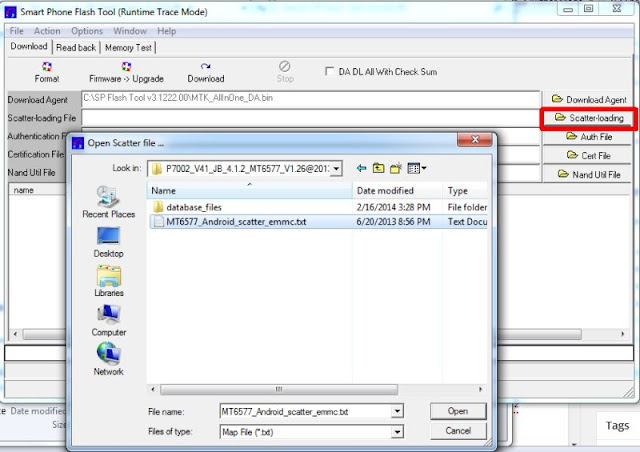Click the Auth File button

point(588,137)
